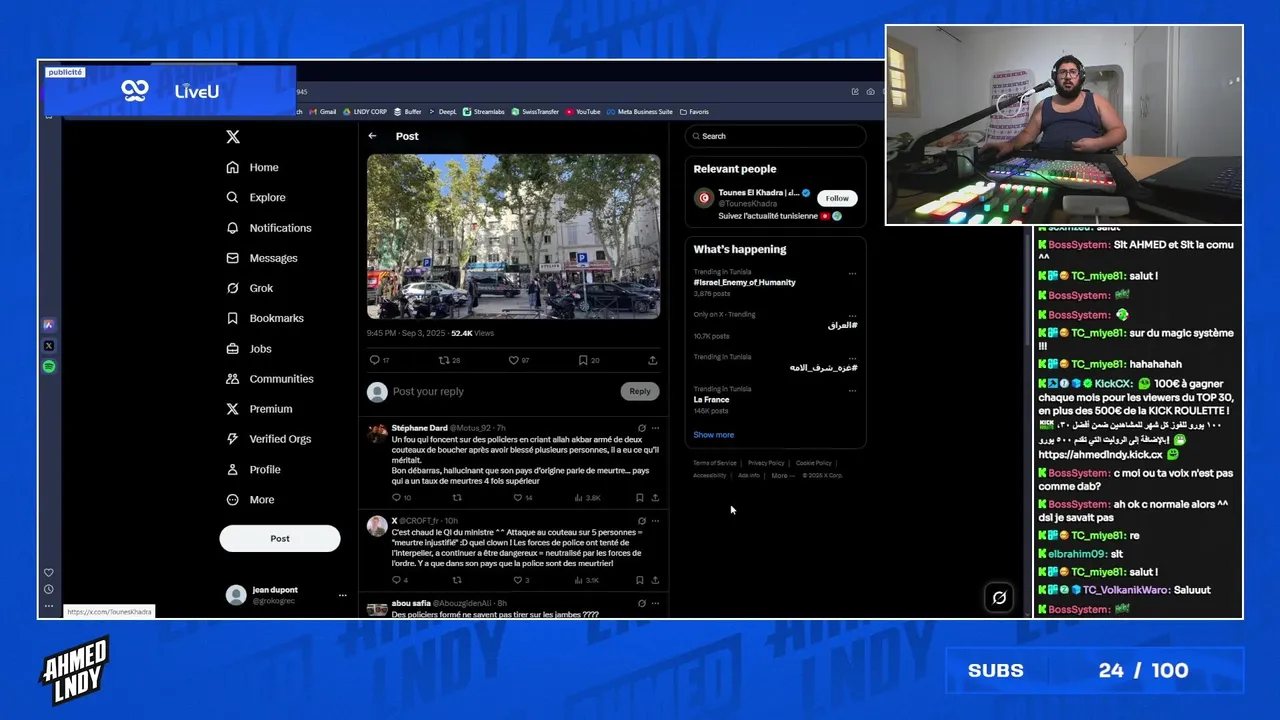Bookmark Stéphane Dard's reply

[640, 497]
